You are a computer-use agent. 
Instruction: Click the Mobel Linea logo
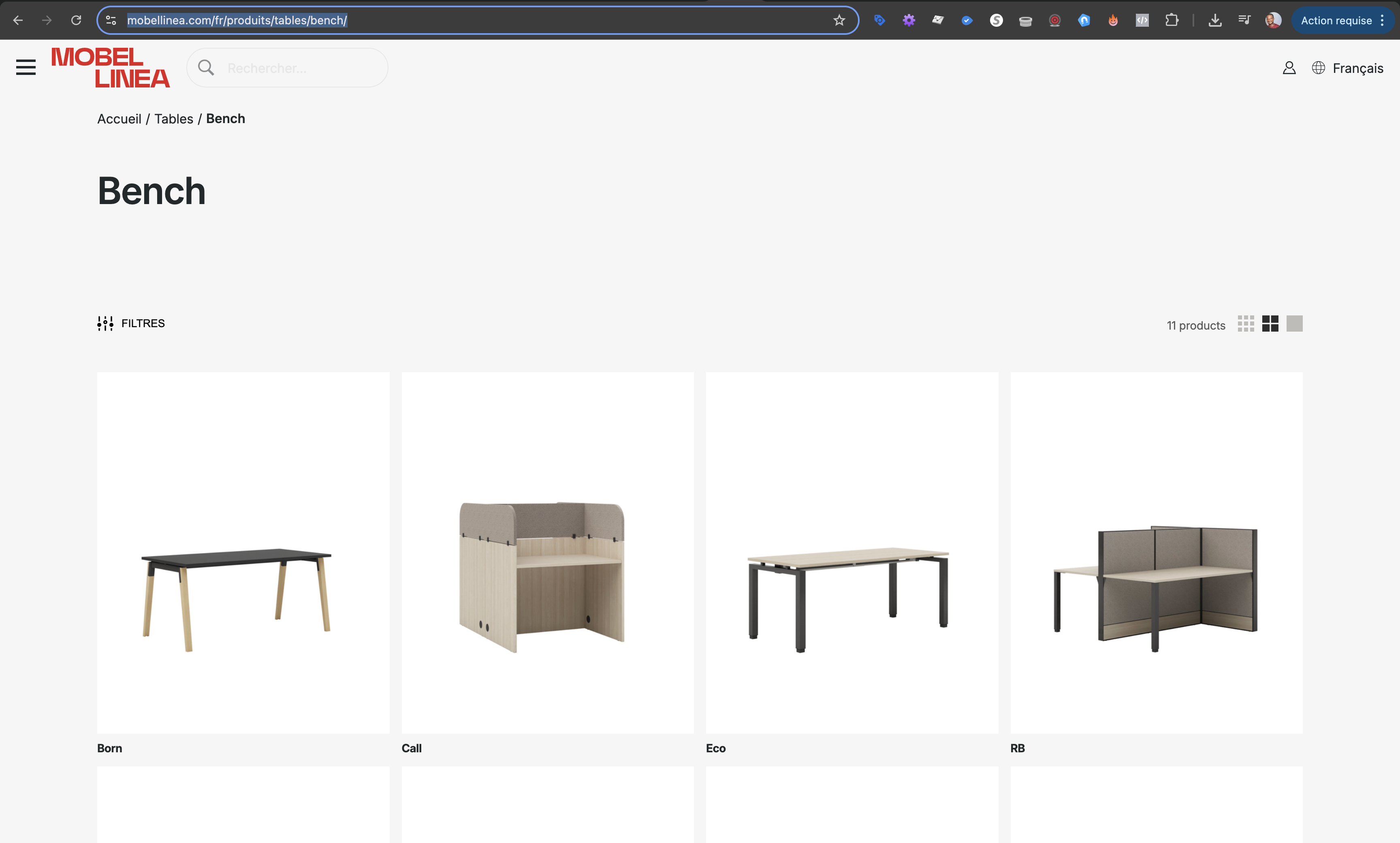pyautogui.click(x=111, y=68)
